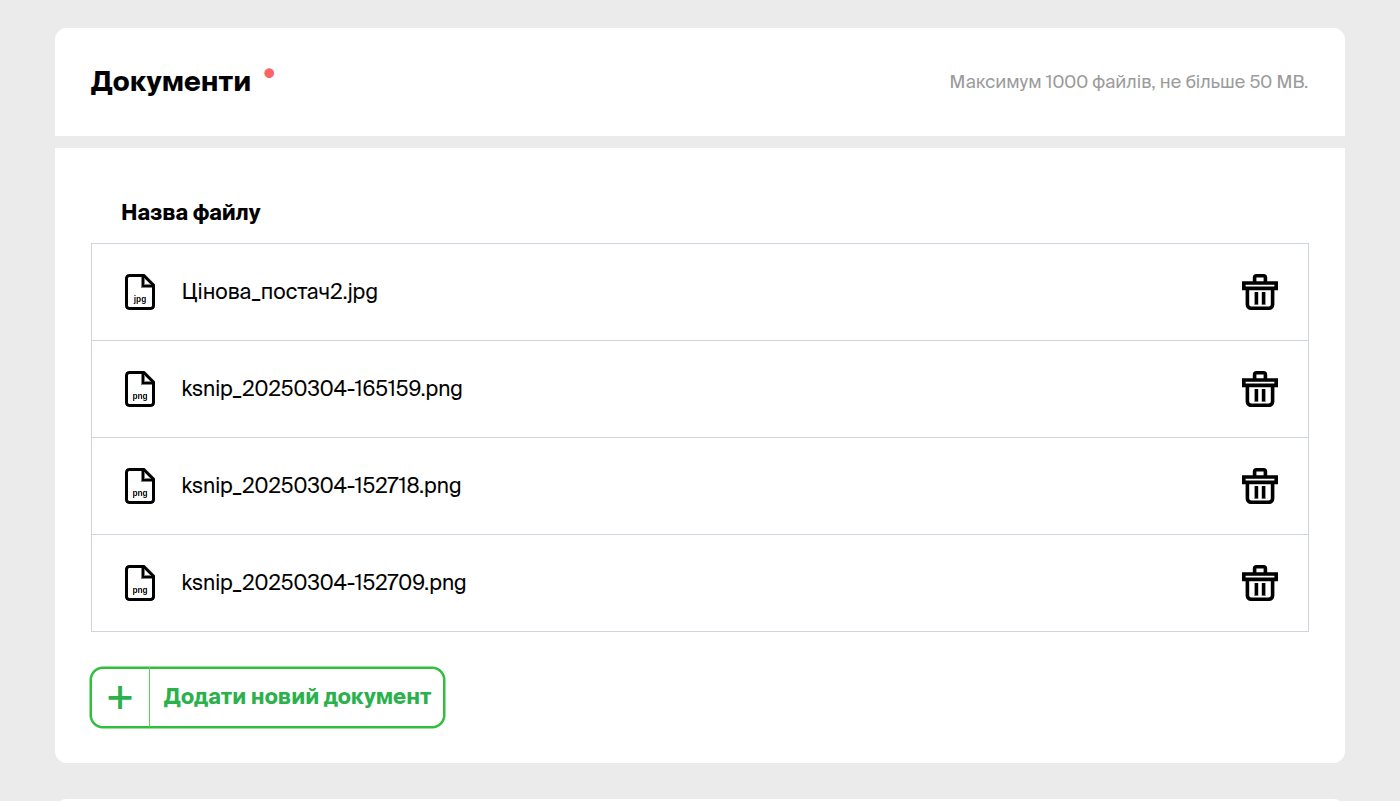Click the file name ksnip_20250304-152709.png

coord(324,583)
